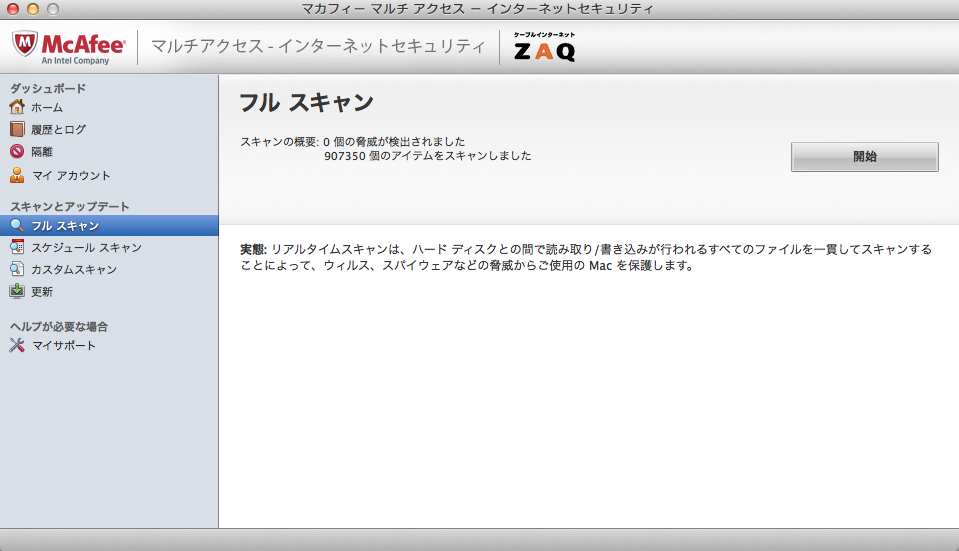This screenshot has width=959, height=551.
Task: Select フル スキャン sidebar item
Action: point(109,226)
